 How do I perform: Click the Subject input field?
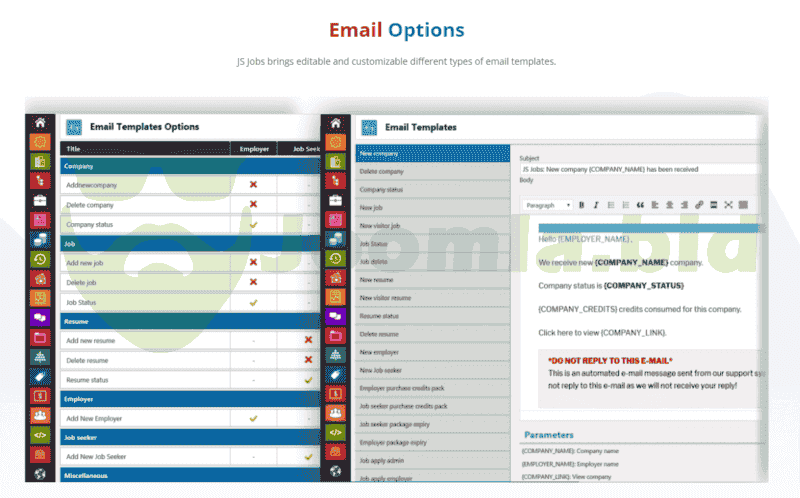pos(640,169)
